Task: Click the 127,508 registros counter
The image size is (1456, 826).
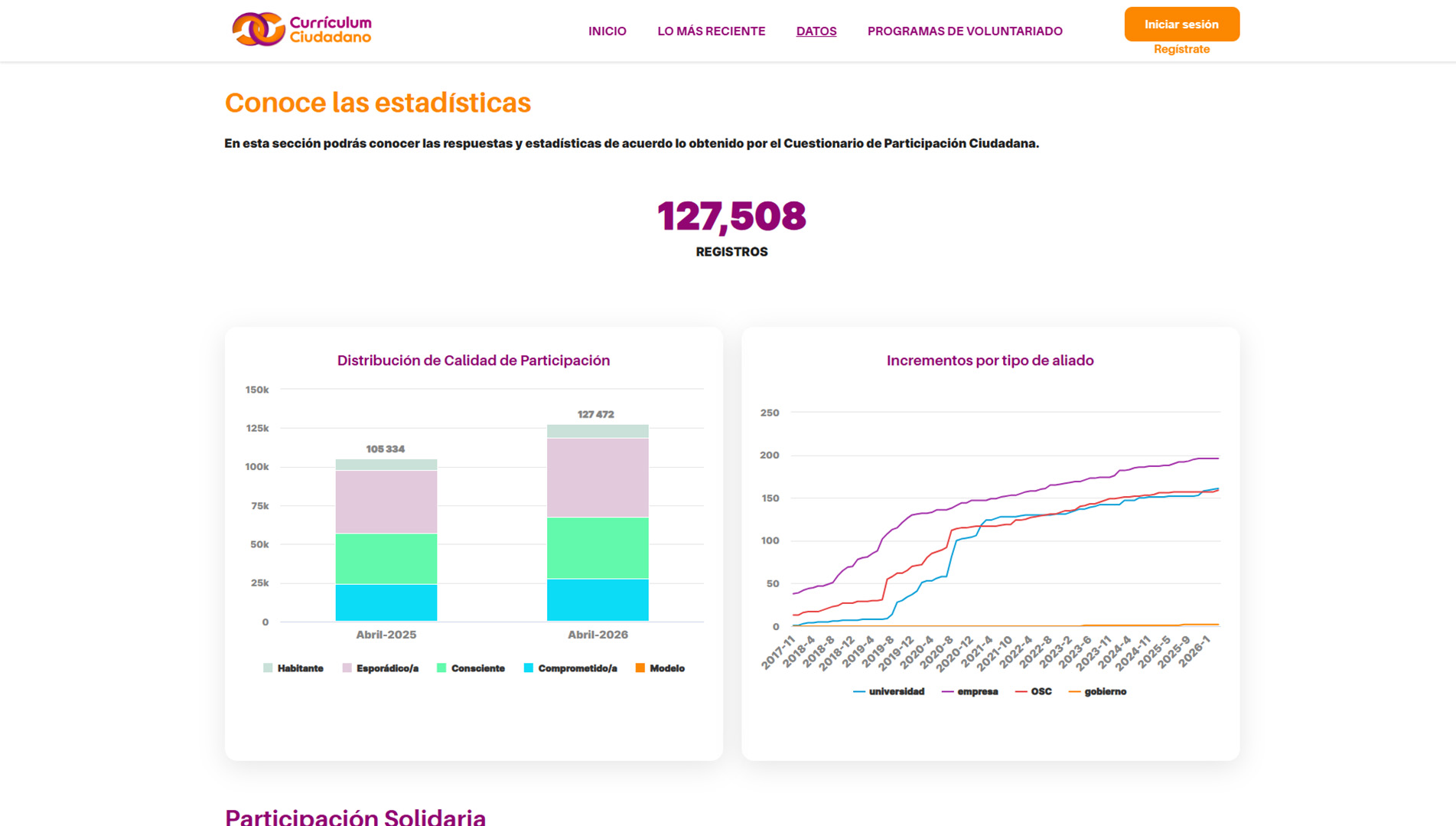Action: 731,217
